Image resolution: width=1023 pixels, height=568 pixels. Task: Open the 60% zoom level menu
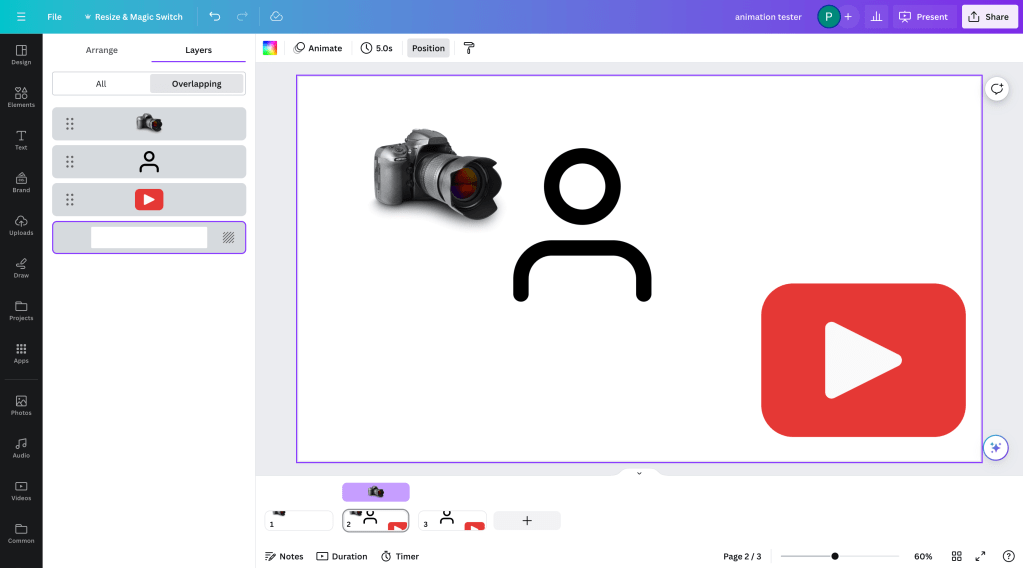(x=923, y=556)
